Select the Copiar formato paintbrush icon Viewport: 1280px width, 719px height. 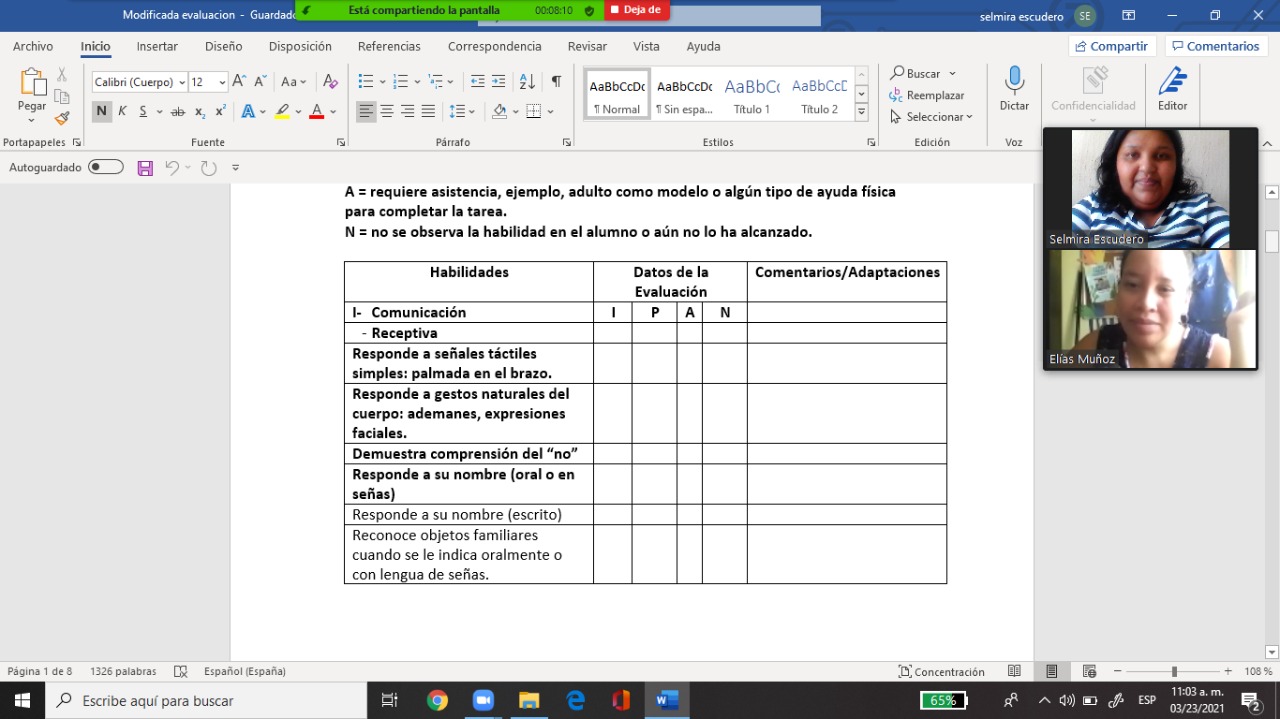(62, 118)
